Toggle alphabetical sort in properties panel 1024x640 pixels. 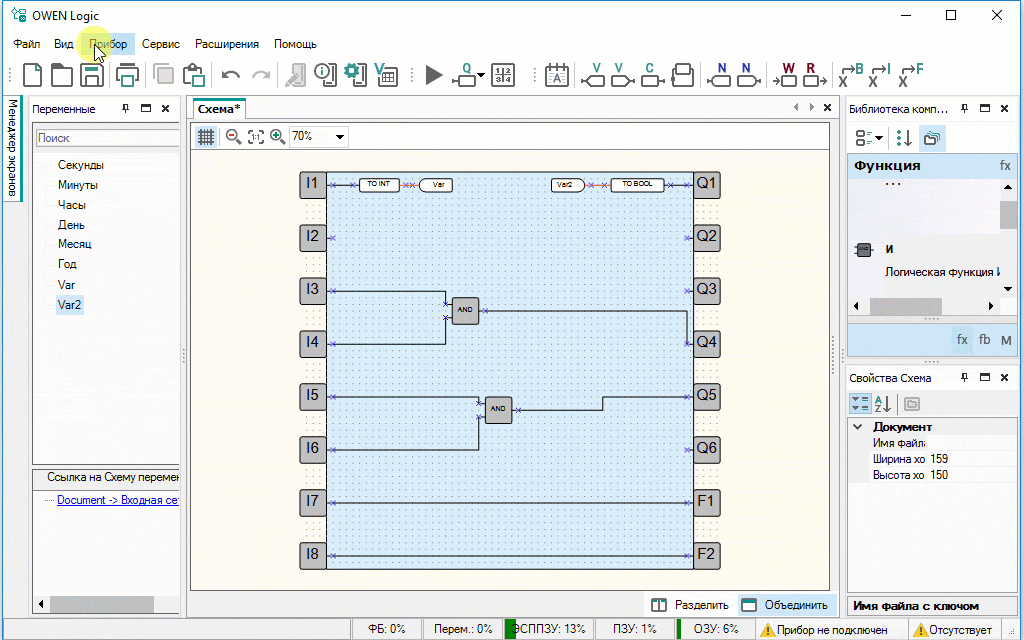[883, 404]
